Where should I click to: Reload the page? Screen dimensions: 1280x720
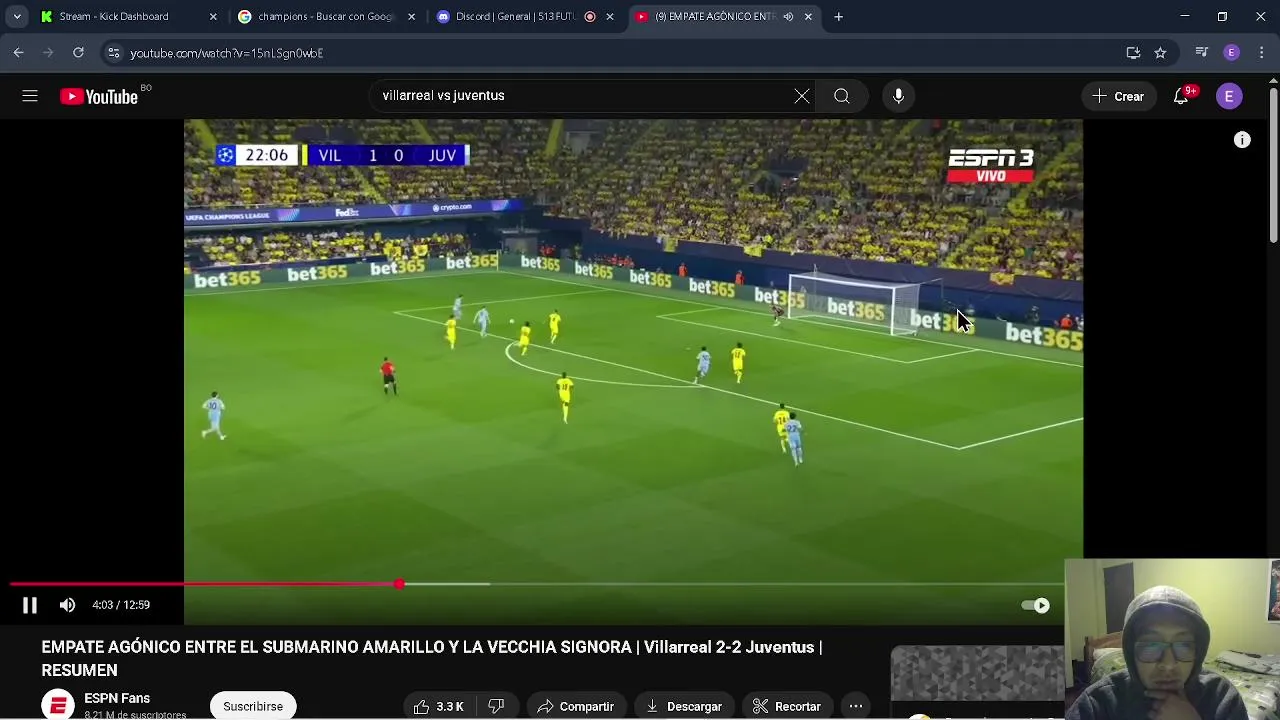click(78, 52)
